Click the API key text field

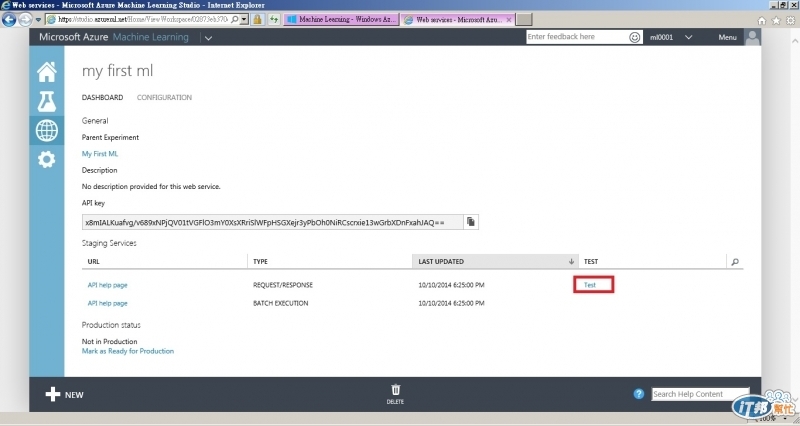[x=272, y=222]
